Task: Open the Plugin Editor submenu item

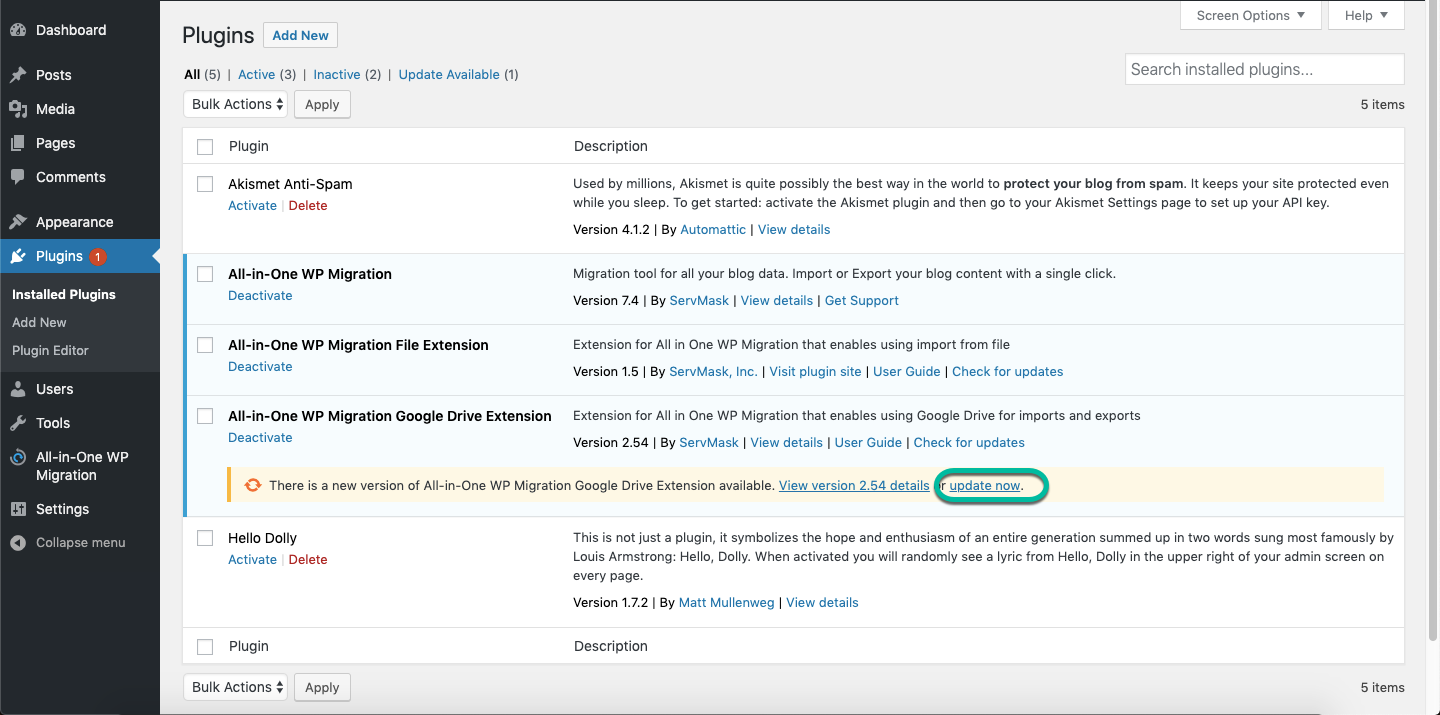Action: [50, 350]
